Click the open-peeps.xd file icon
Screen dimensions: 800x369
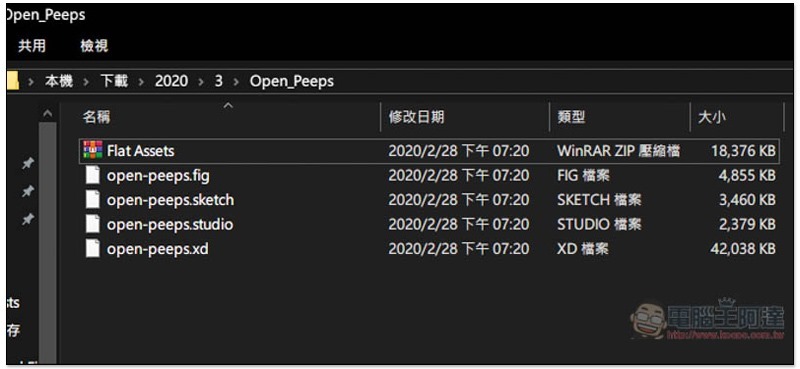pyautogui.click(x=93, y=249)
